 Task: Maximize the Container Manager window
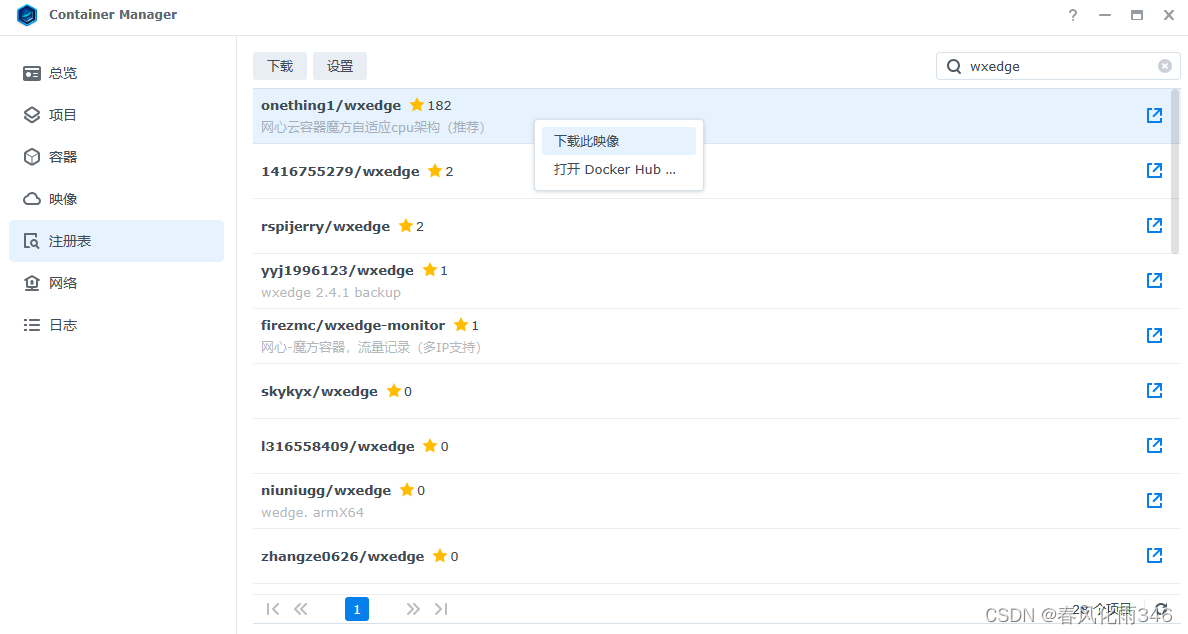point(1136,15)
